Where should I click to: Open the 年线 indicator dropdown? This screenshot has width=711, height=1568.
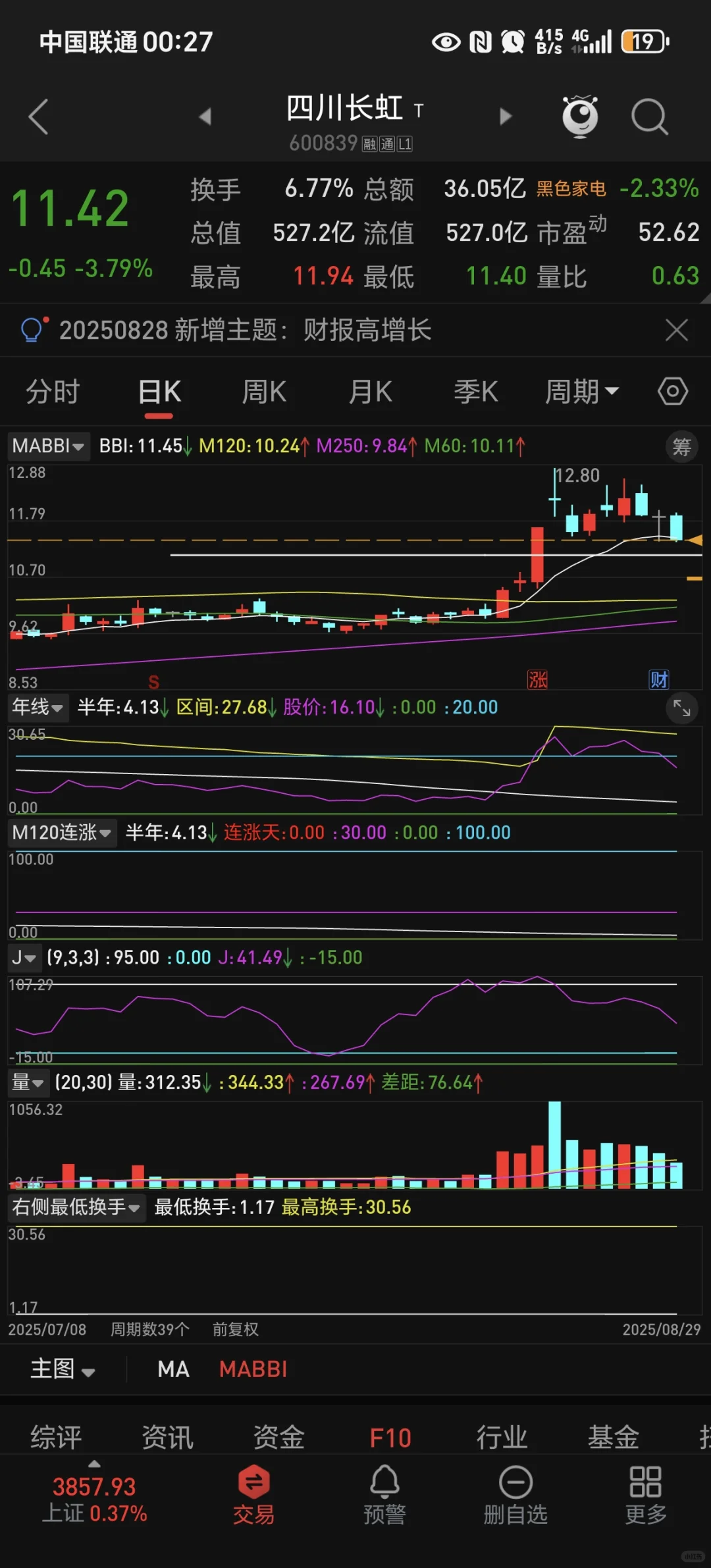(38, 707)
